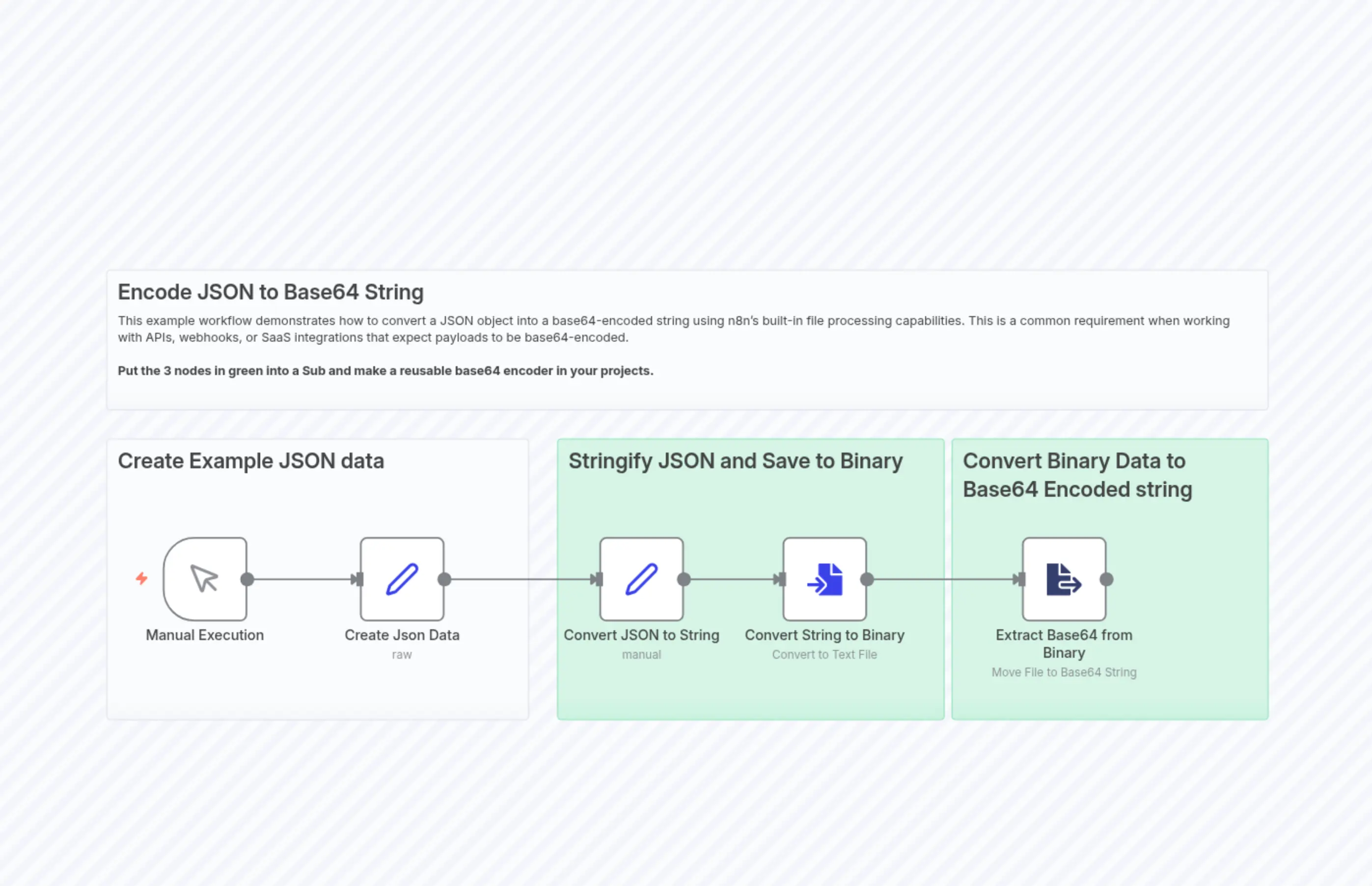Click the file conversion icon on Convert String to Binary

[x=823, y=579]
